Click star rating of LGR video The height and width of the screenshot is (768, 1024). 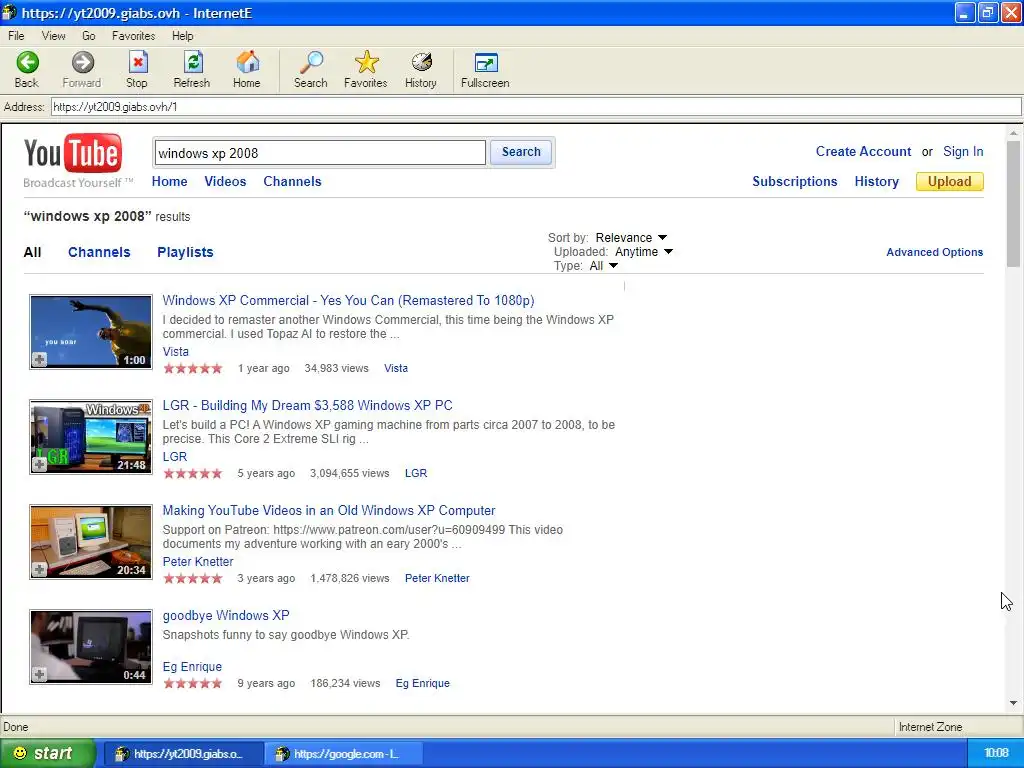click(193, 473)
